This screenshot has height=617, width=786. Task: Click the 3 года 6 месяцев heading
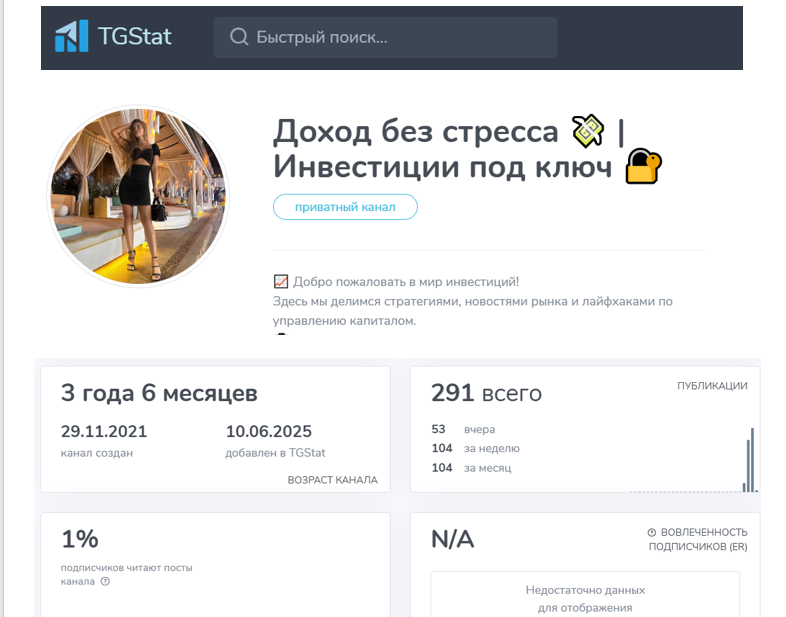click(159, 393)
